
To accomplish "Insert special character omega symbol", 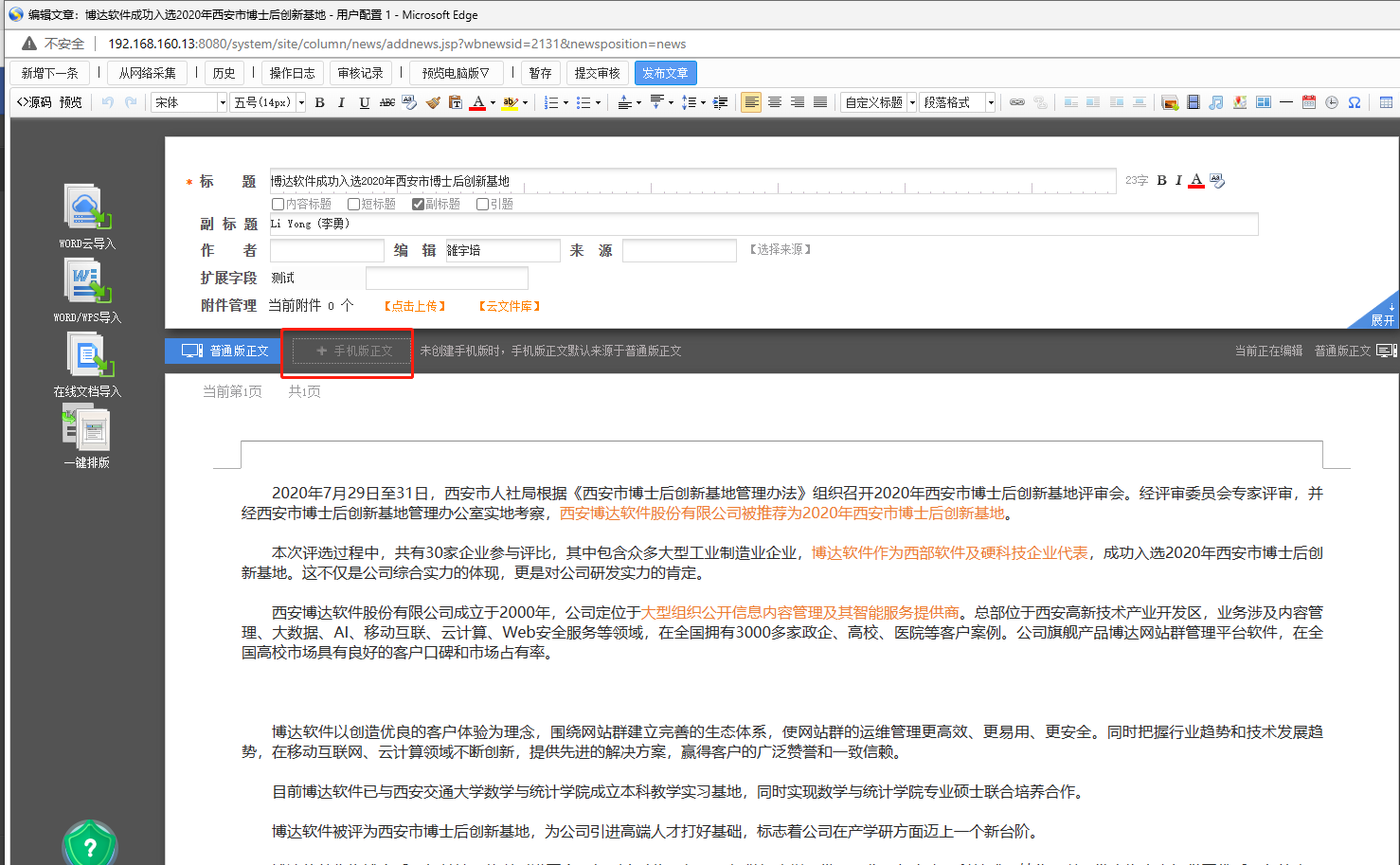I will coord(1355,102).
